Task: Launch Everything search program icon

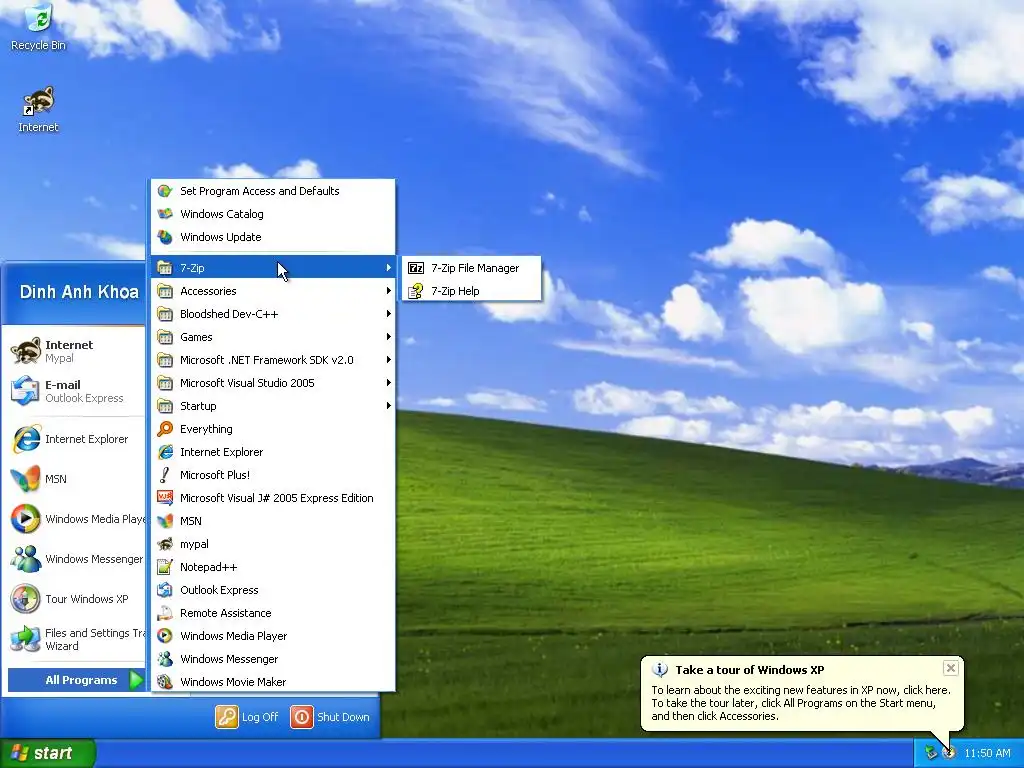Action: (x=165, y=429)
